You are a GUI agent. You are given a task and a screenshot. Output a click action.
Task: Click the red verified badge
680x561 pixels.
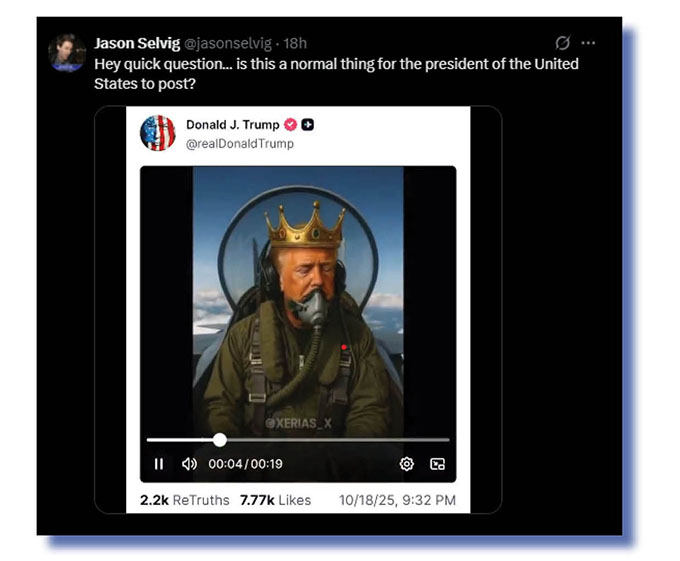click(x=291, y=125)
